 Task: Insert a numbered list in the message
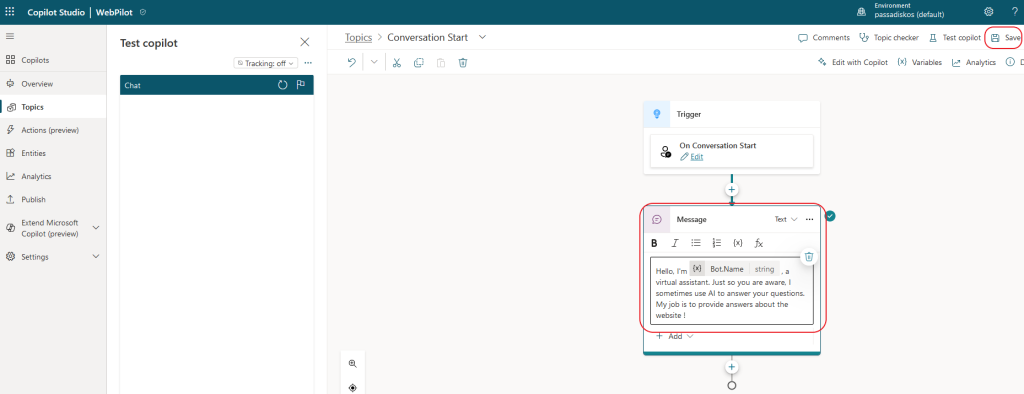coord(716,243)
